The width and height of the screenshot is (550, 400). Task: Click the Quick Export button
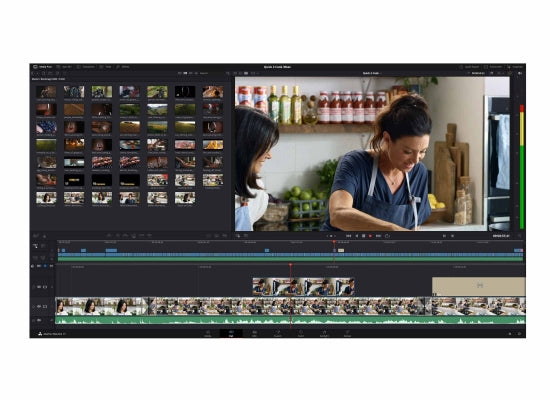[x=469, y=67]
